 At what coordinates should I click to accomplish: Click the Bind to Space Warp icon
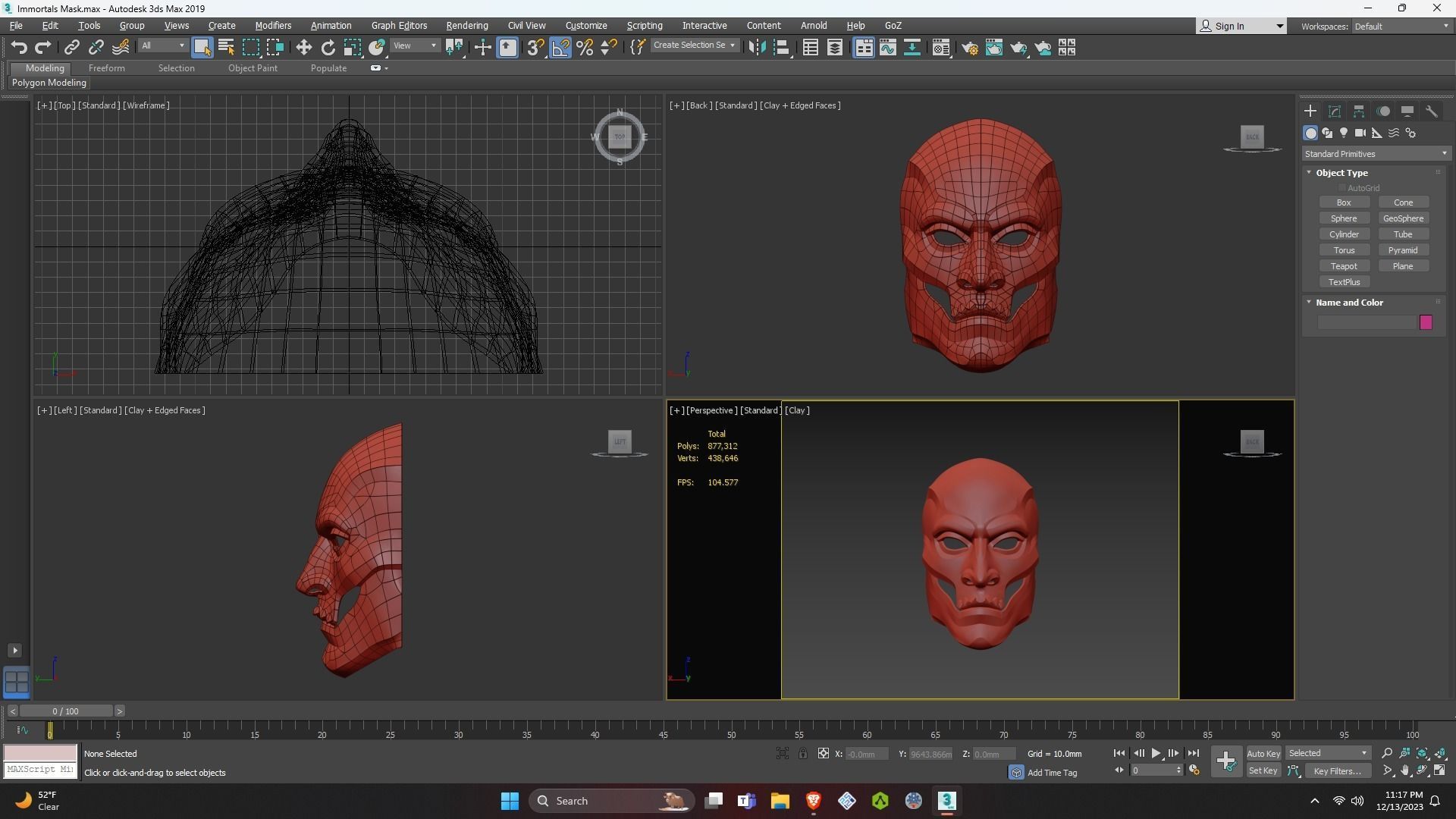tap(121, 48)
